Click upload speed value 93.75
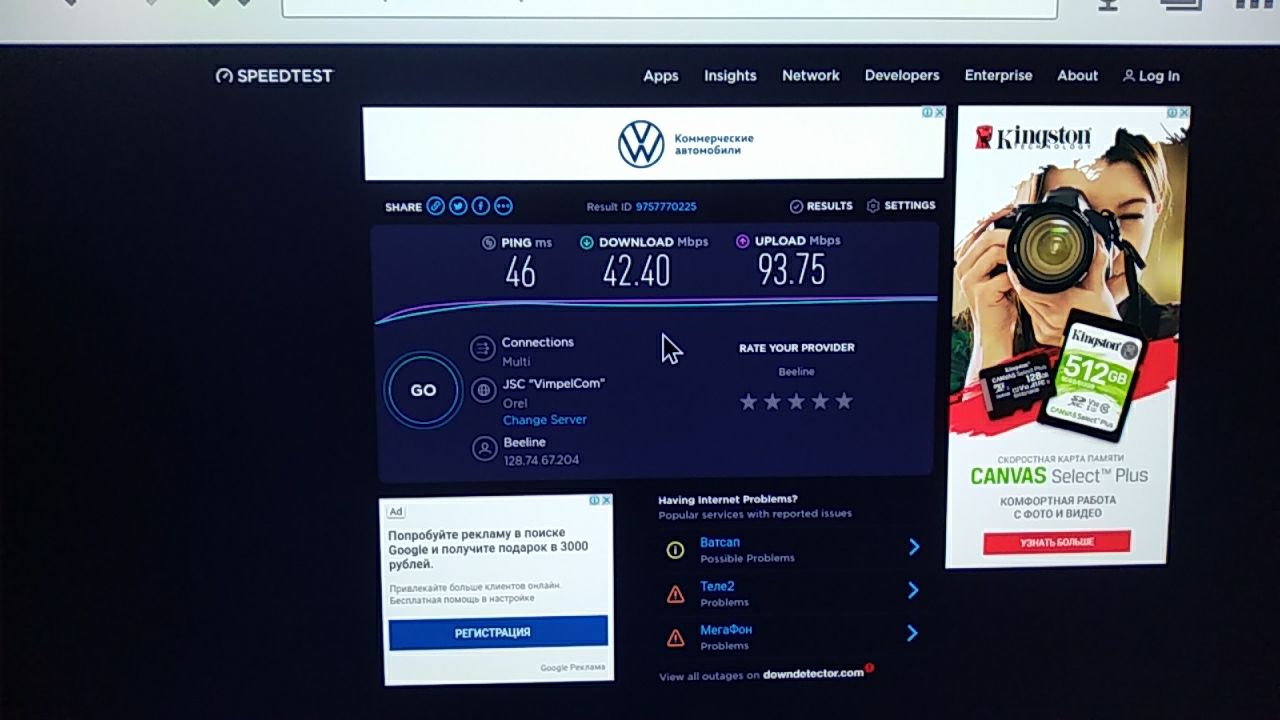This screenshot has height=720, width=1280. click(x=791, y=269)
